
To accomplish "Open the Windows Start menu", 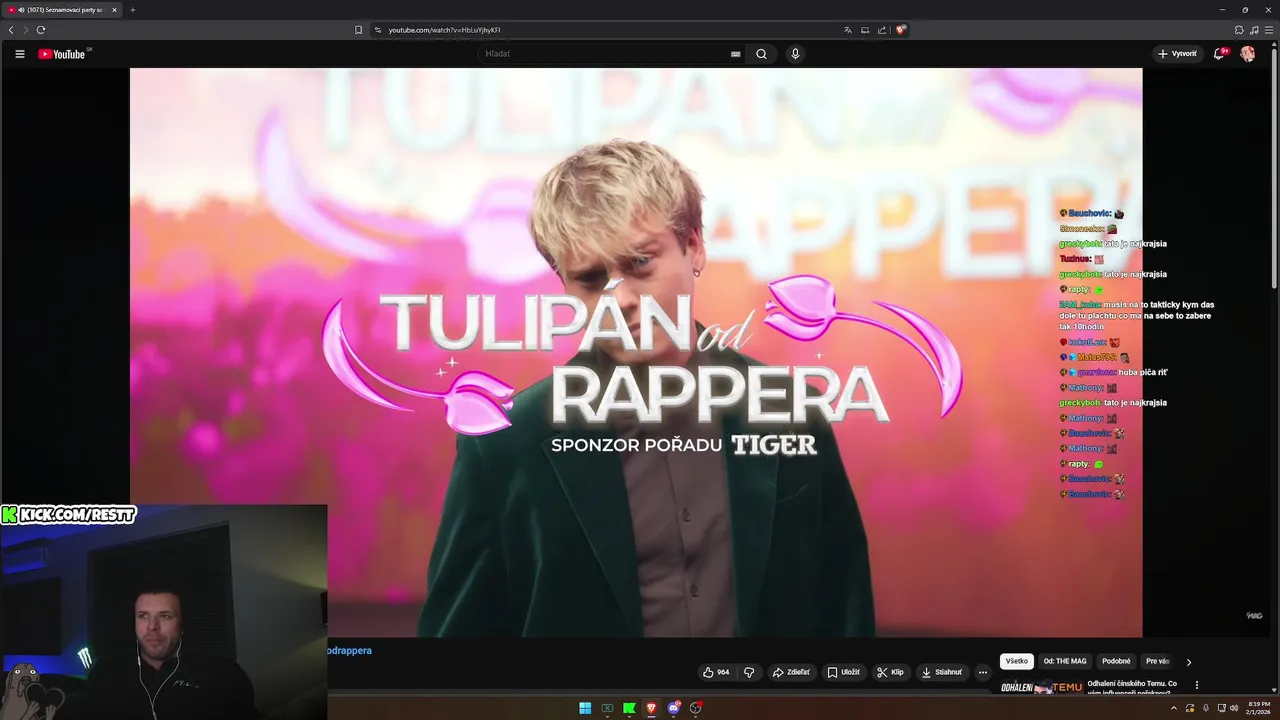I will [585, 708].
